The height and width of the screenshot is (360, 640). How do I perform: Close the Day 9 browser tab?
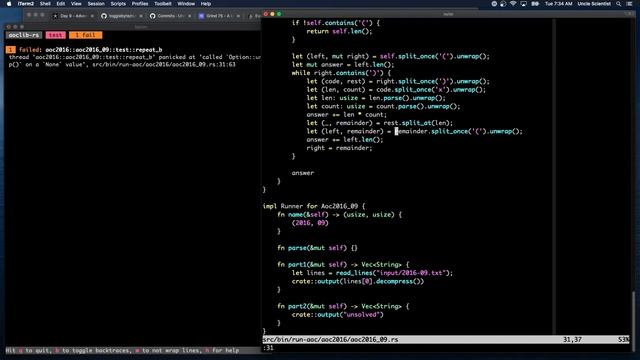pos(92,16)
